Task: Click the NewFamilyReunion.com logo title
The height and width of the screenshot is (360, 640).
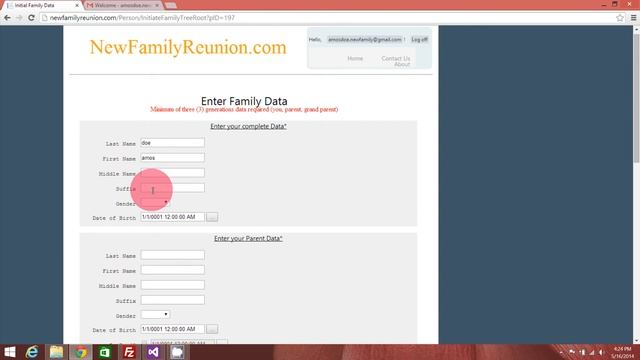Action: tap(188, 47)
